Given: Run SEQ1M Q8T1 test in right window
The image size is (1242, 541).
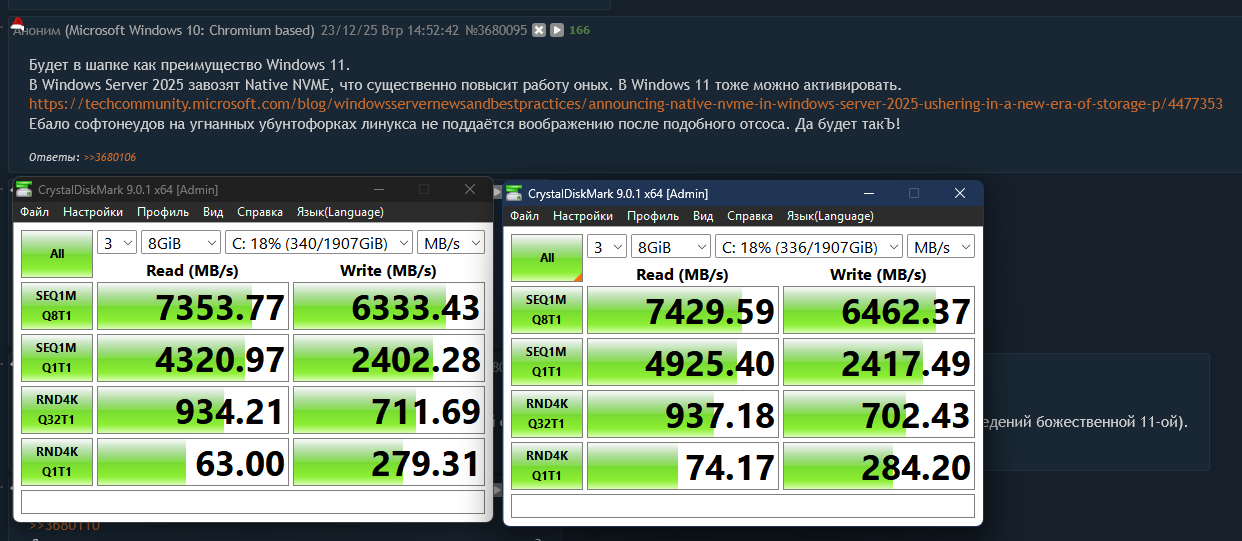Looking at the screenshot, I should click(x=547, y=310).
